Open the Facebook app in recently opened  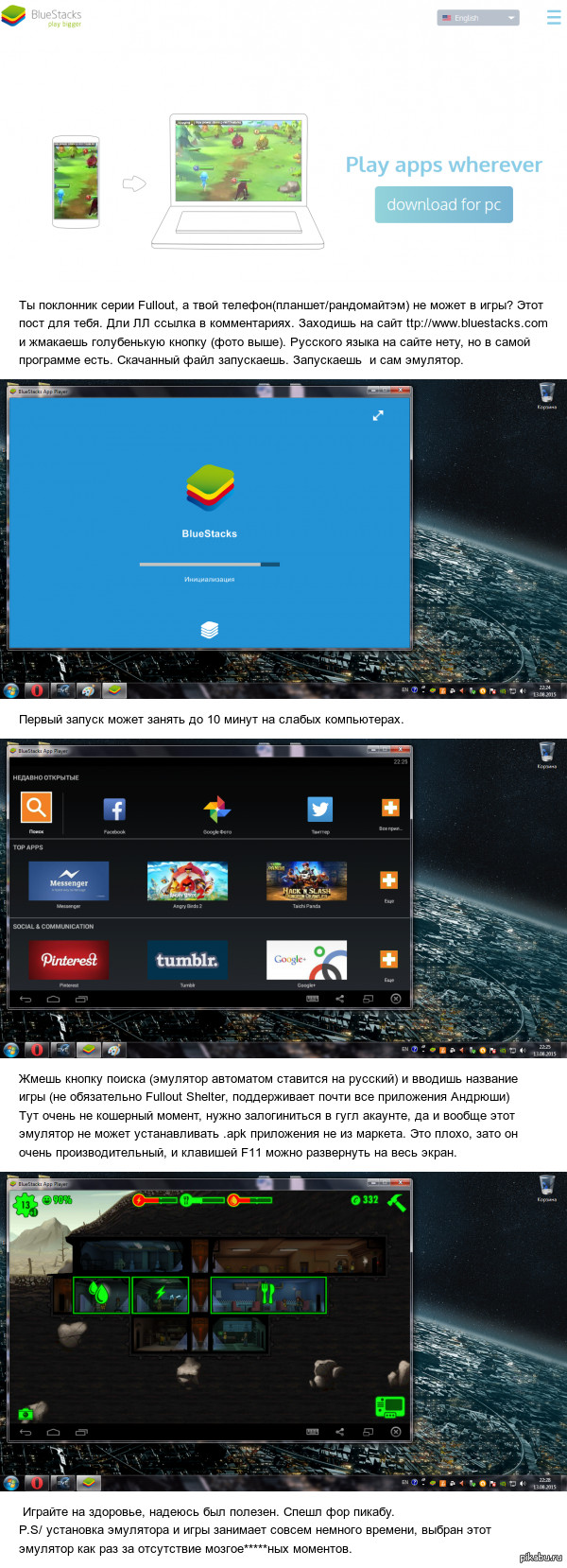[114, 810]
